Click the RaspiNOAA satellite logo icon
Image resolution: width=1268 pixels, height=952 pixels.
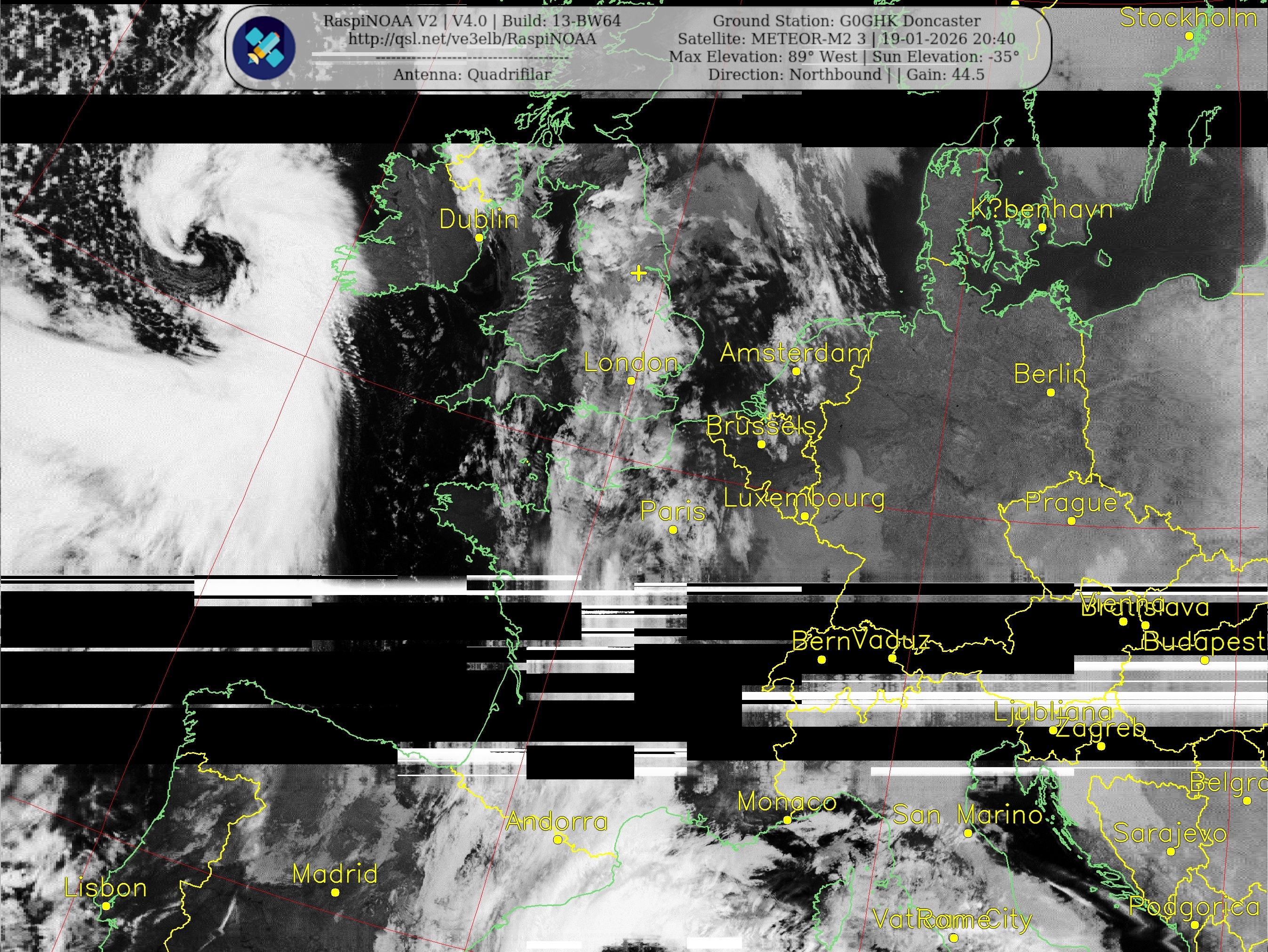pos(264,48)
